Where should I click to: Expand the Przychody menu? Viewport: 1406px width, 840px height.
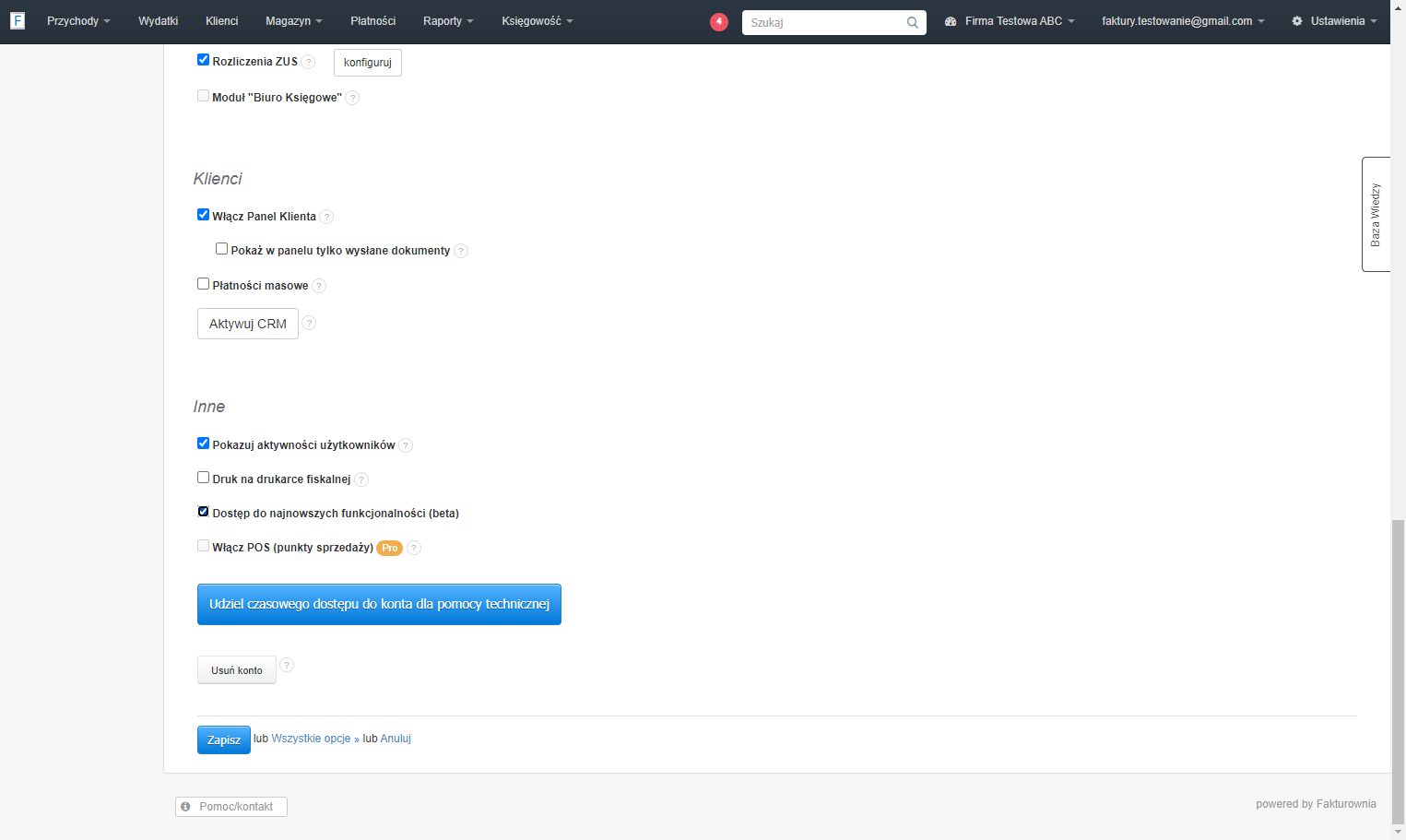78,21
